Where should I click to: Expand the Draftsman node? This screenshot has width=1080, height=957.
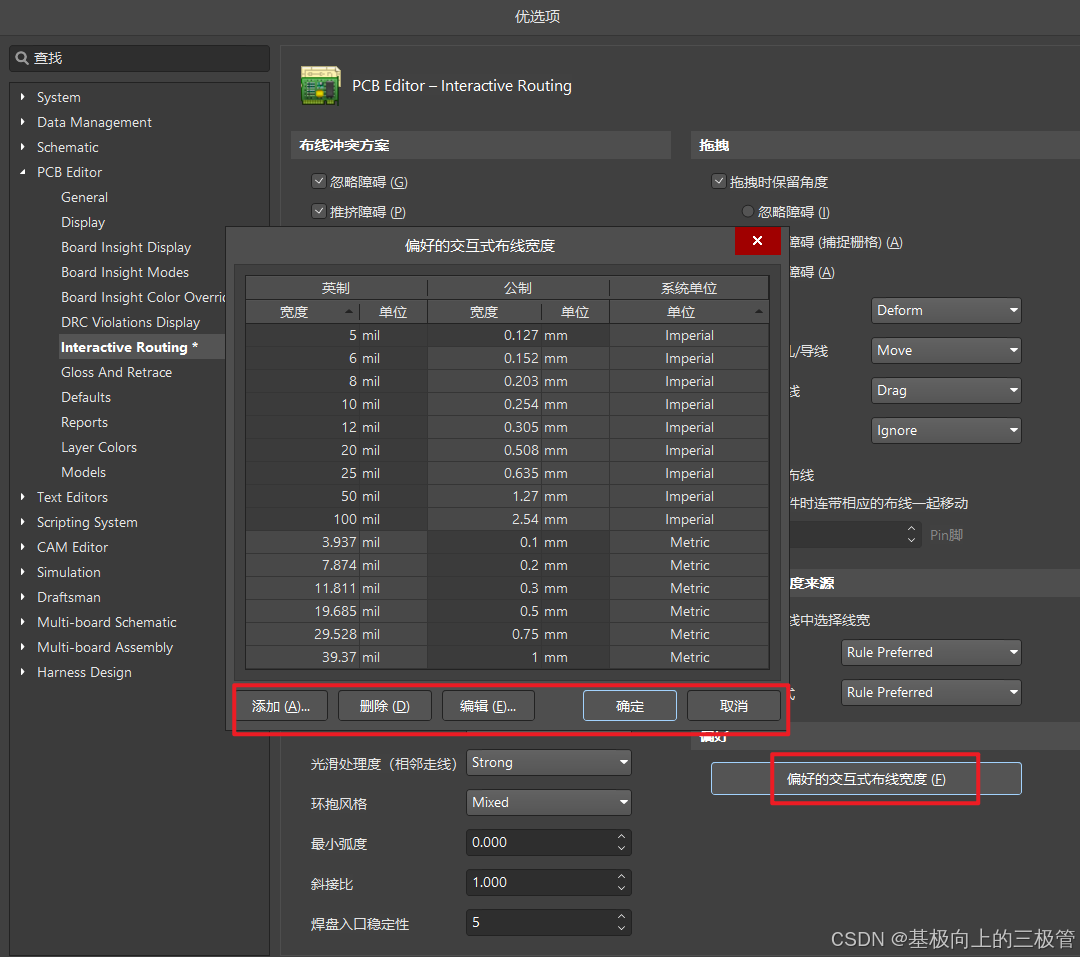coord(23,597)
